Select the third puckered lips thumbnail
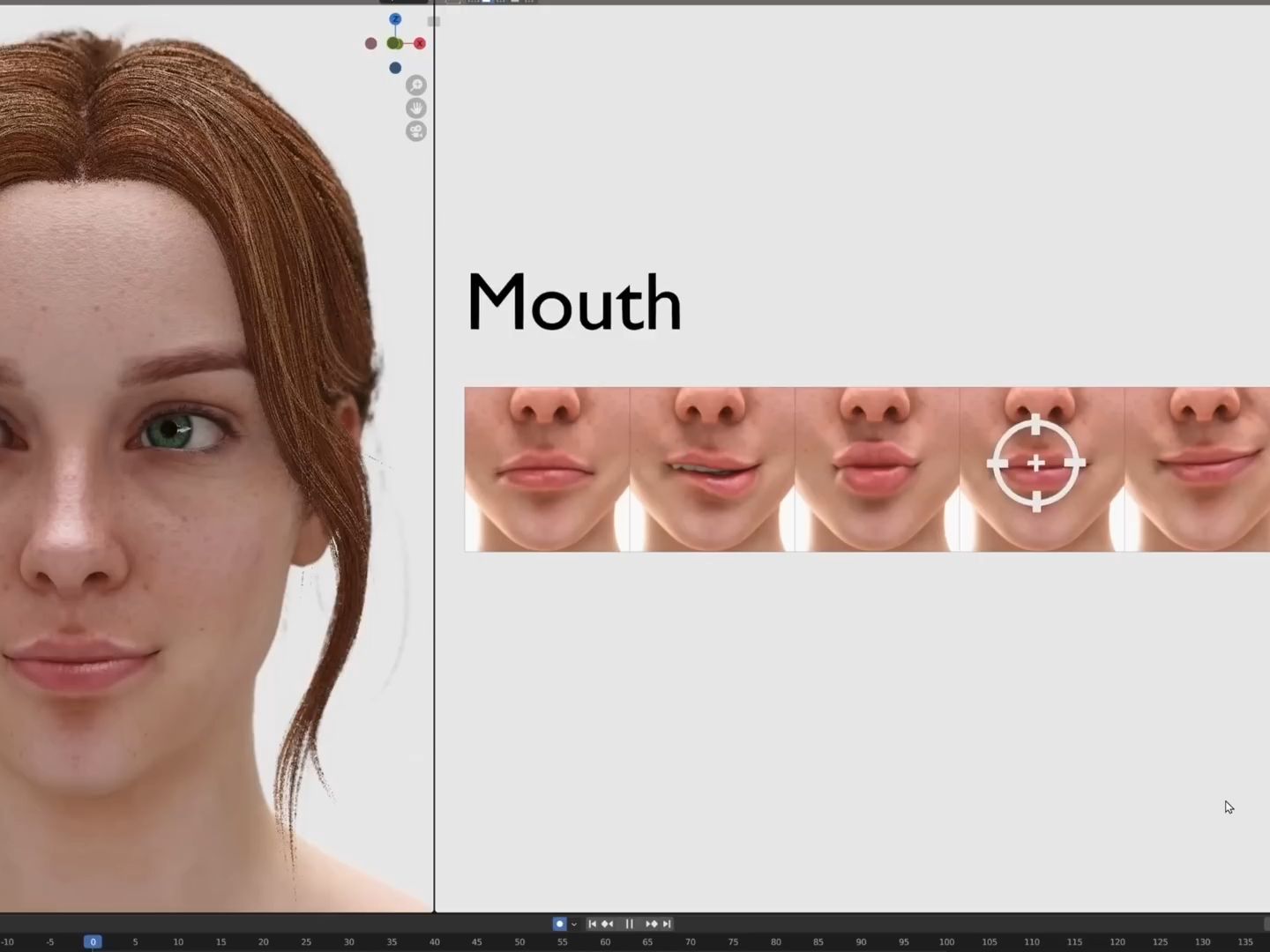Image resolution: width=1270 pixels, height=952 pixels. tap(877, 469)
